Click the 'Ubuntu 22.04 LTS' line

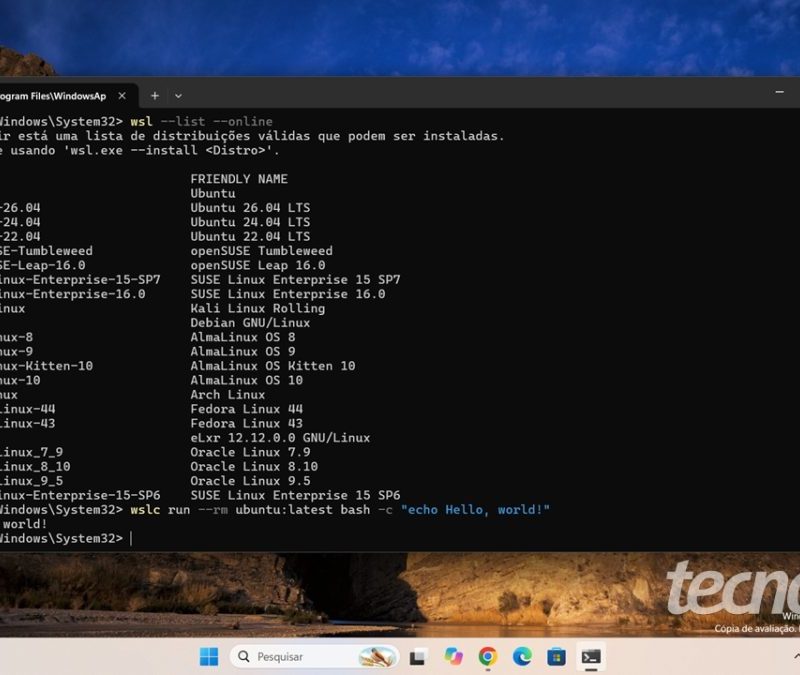coord(250,236)
